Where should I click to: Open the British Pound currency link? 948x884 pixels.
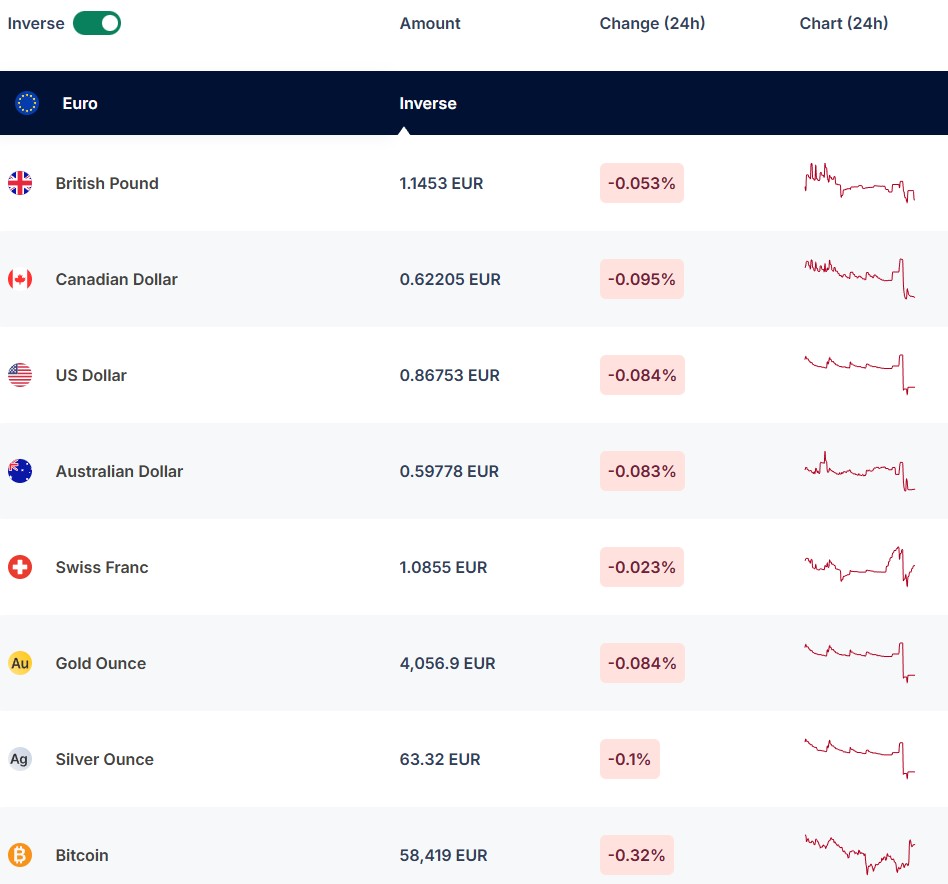tap(107, 183)
